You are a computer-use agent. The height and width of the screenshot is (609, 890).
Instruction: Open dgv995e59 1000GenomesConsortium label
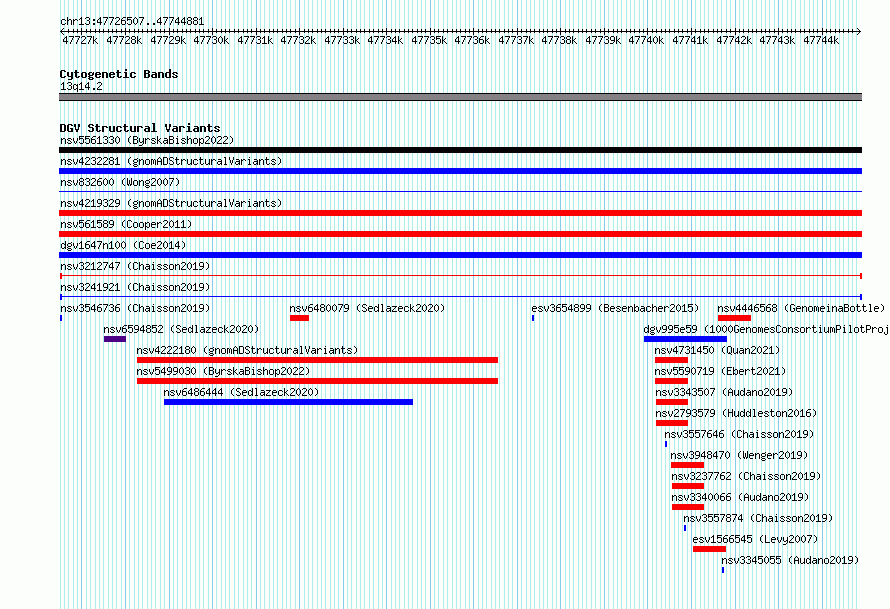pos(766,329)
